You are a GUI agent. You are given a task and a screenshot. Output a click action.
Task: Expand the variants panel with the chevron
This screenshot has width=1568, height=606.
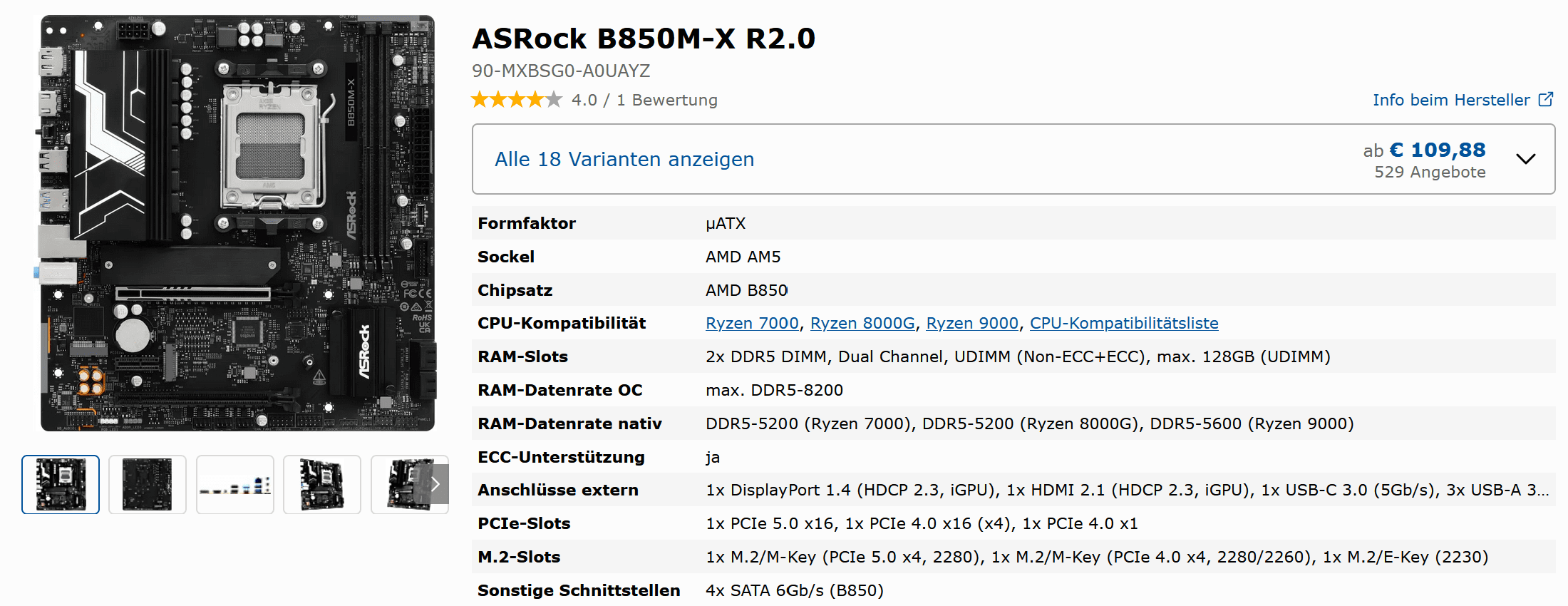tap(1525, 159)
